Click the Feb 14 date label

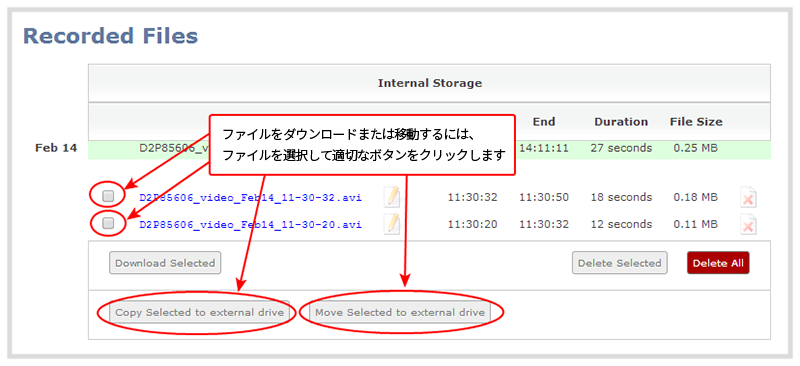[56, 148]
